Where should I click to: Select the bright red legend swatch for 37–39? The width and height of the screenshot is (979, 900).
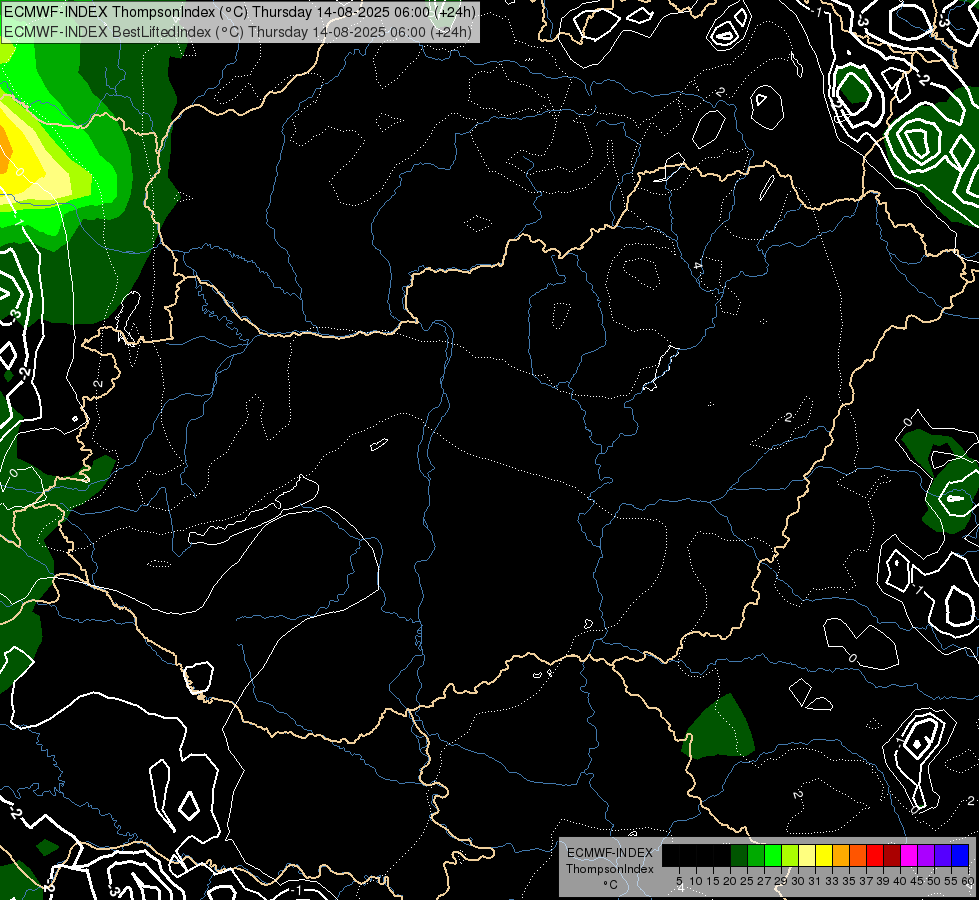[x=875, y=855]
